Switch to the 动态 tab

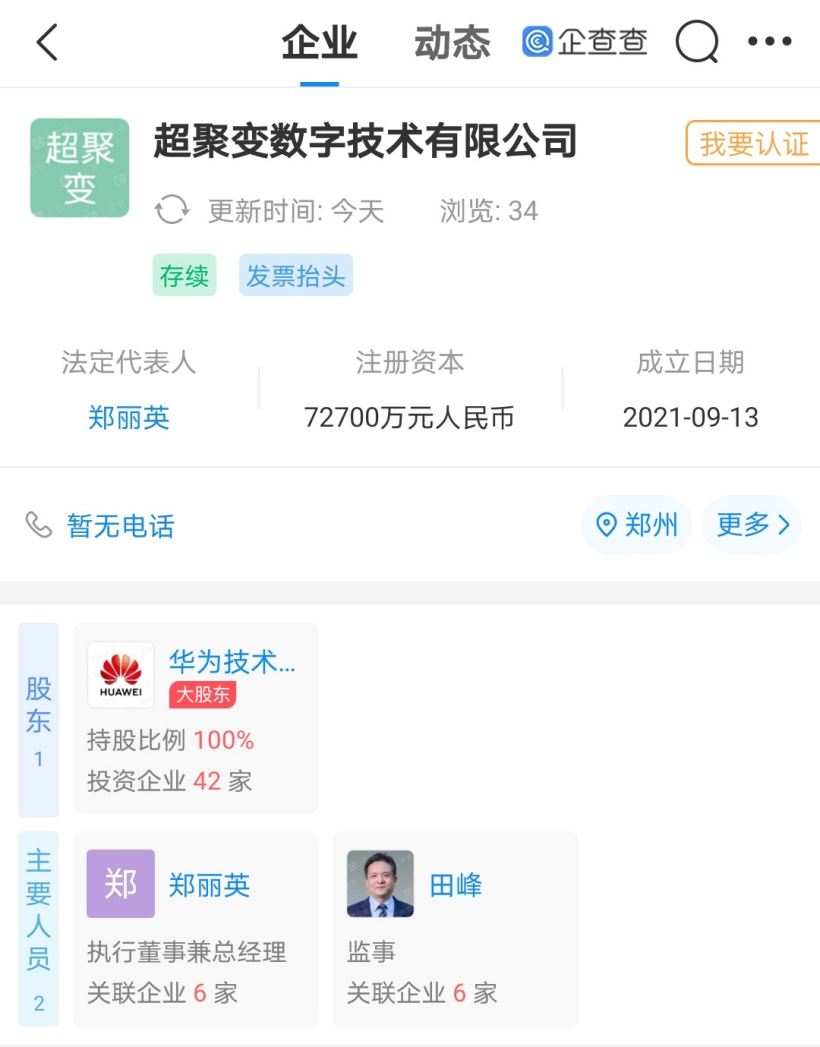point(452,43)
